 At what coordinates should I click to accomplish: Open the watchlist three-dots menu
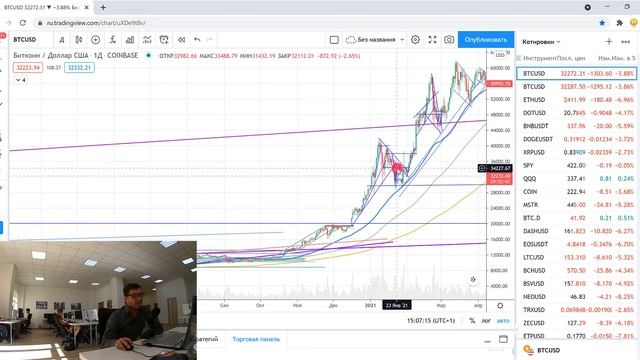(x=625, y=42)
